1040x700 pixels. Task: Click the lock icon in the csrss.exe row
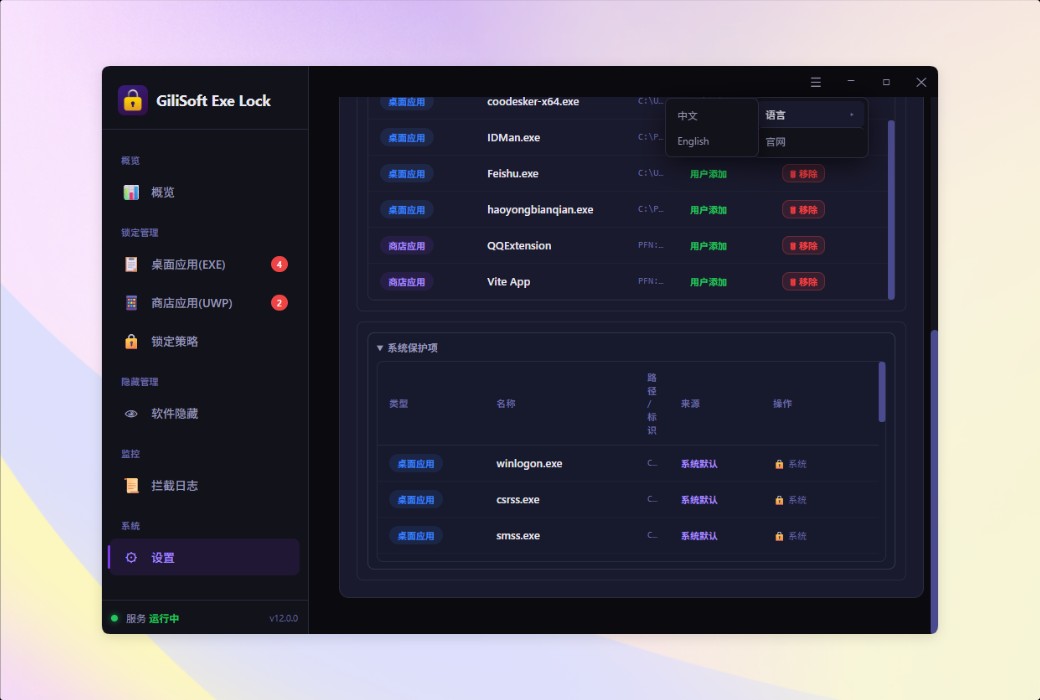779,500
